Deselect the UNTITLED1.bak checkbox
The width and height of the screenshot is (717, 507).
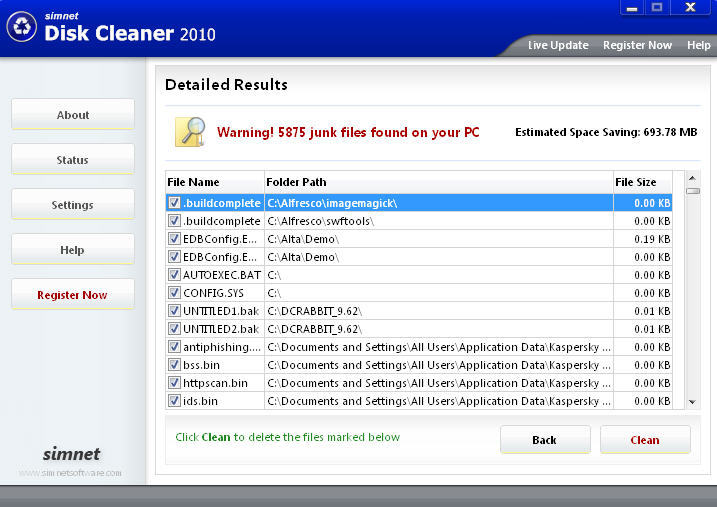click(x=174, y=311)
